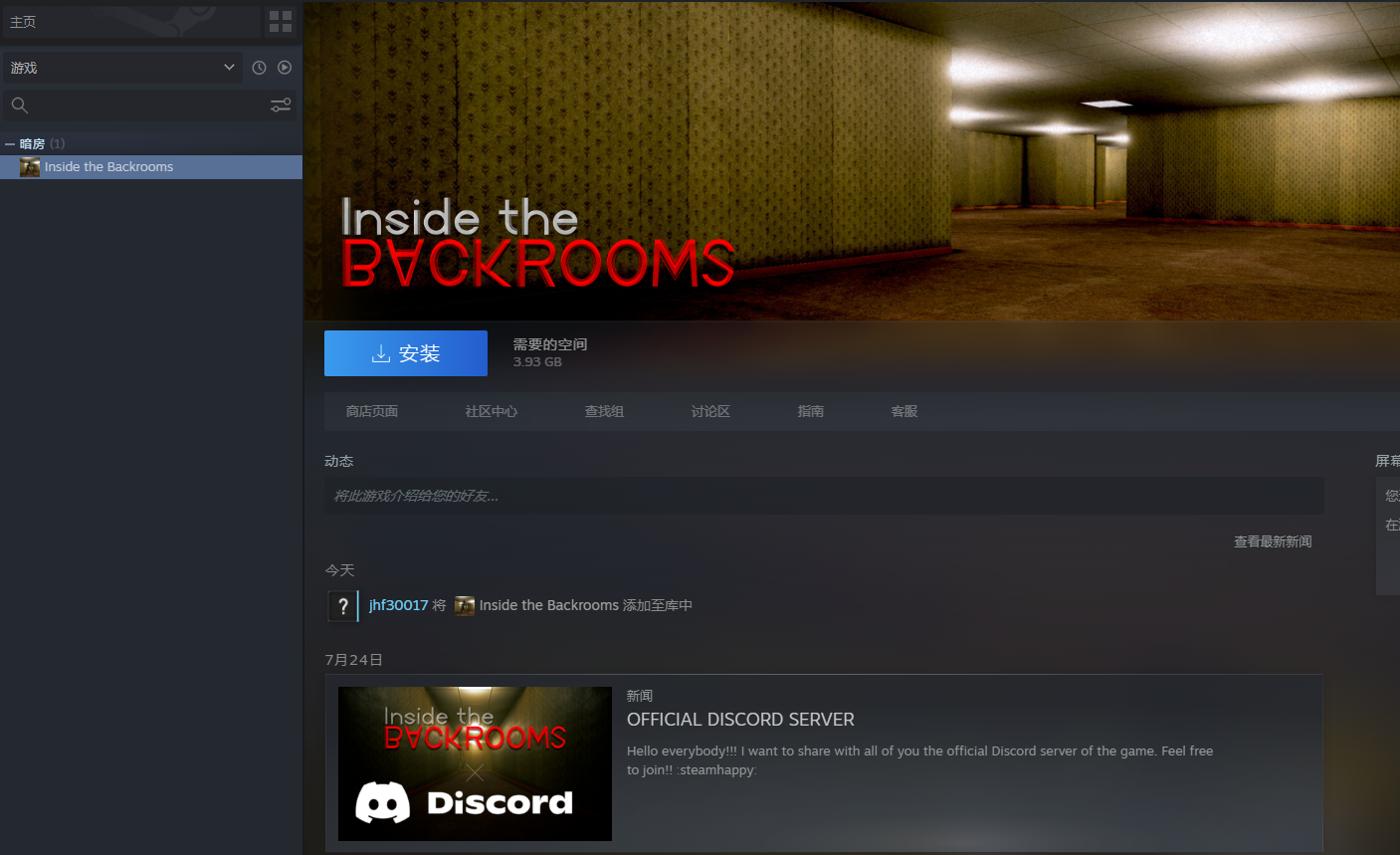Click the activity share text field
The height and width of the screenshot is (855, 1400).
[x=824, y=496]
